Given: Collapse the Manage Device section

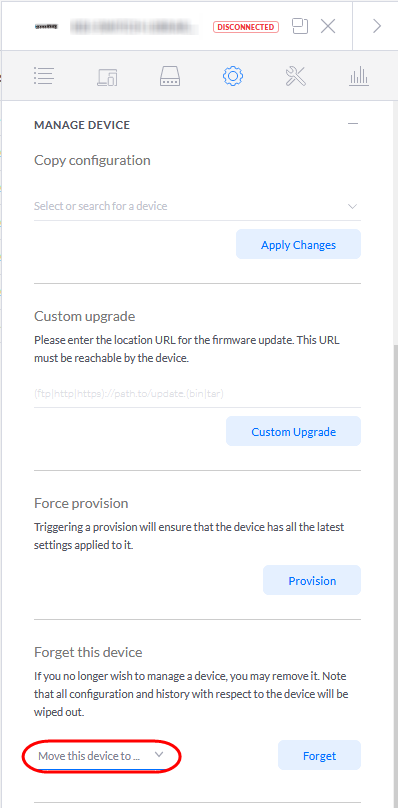Looking at the screenshot, I should pos(353,124).
